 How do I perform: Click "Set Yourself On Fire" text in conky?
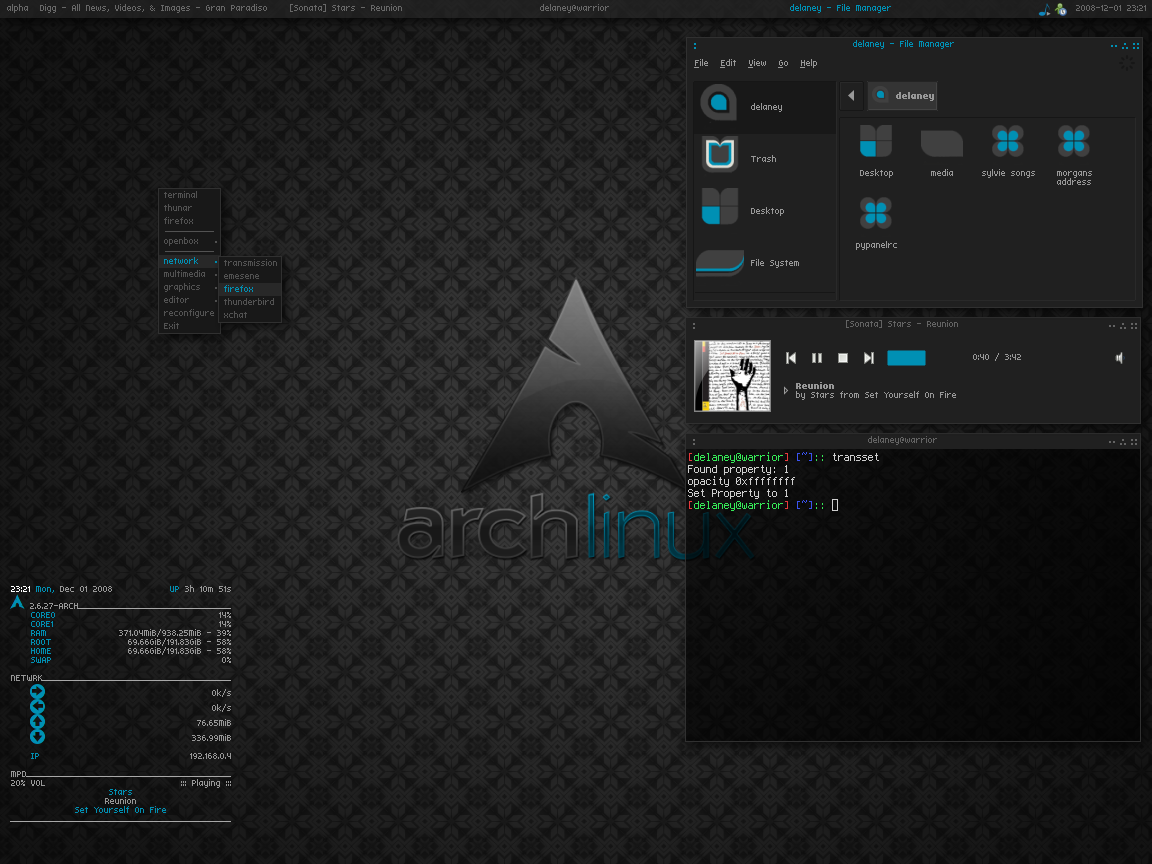(x=120, y=810)
